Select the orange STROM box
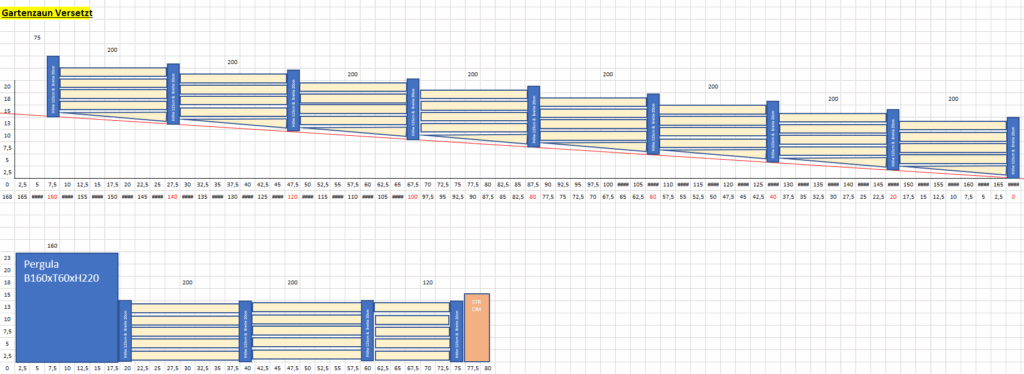 pos(477,327)
